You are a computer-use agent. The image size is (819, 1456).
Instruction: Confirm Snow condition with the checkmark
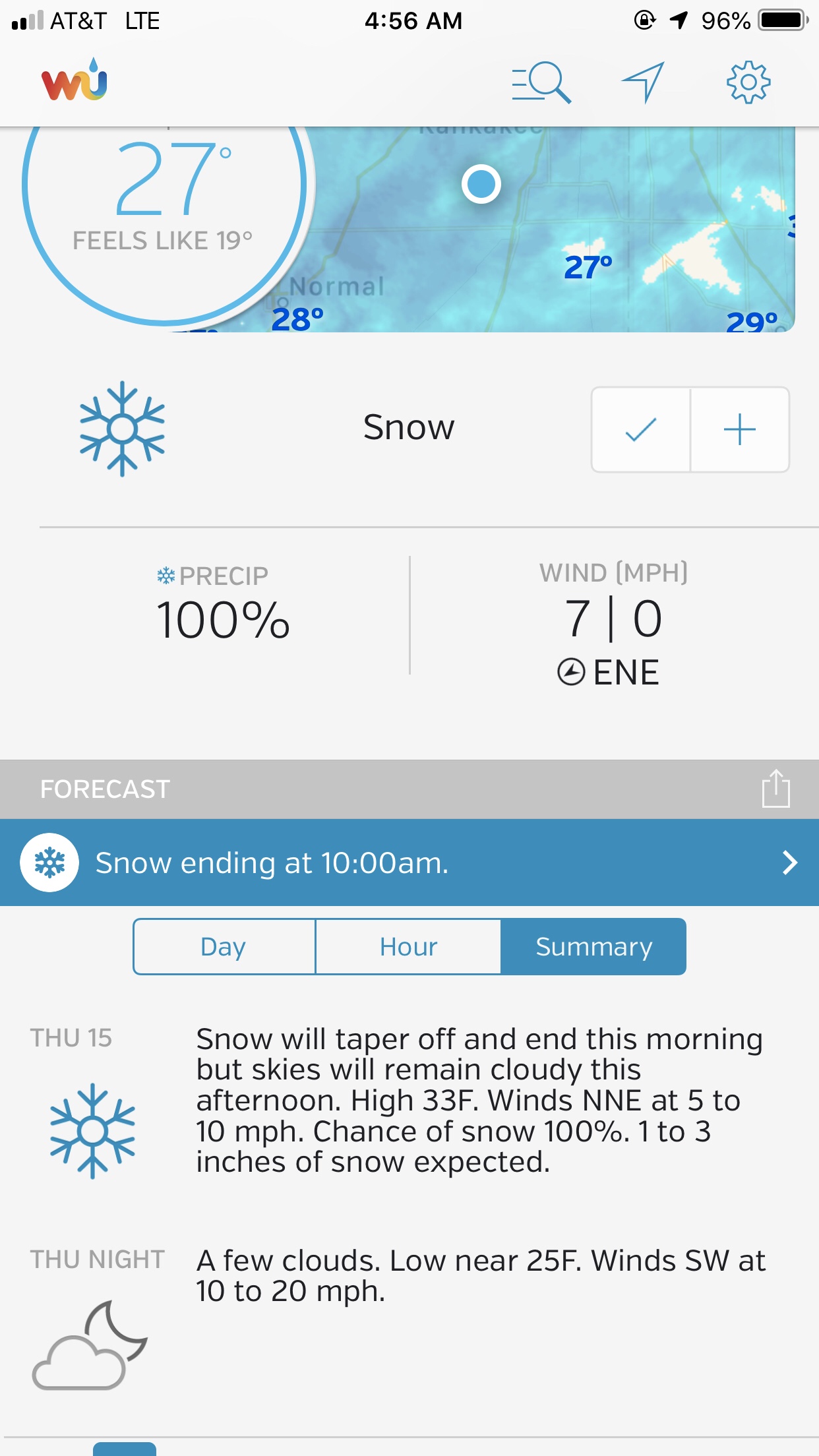click(x=641, y=430)
